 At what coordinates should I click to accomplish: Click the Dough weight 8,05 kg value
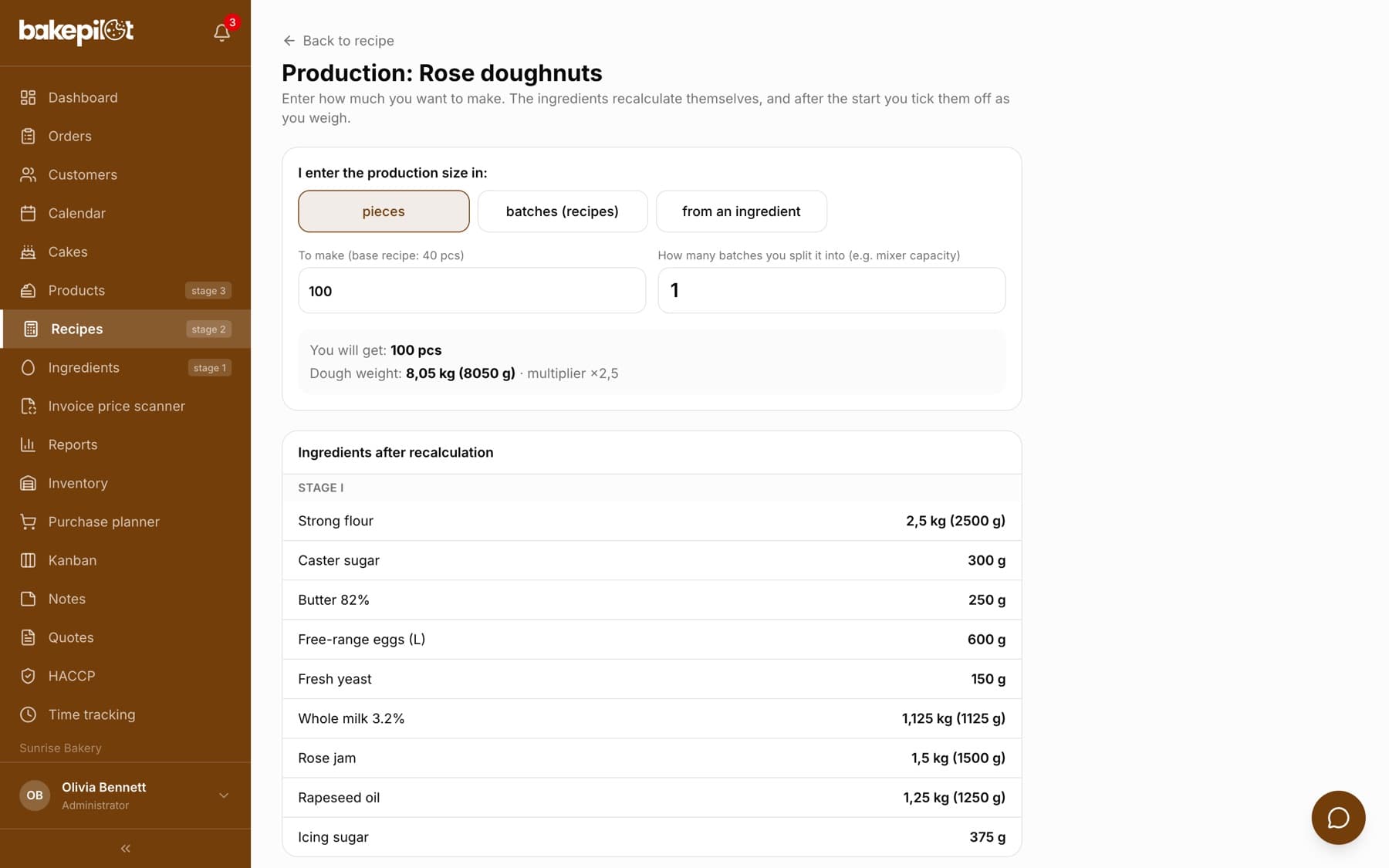pos(460,373)
